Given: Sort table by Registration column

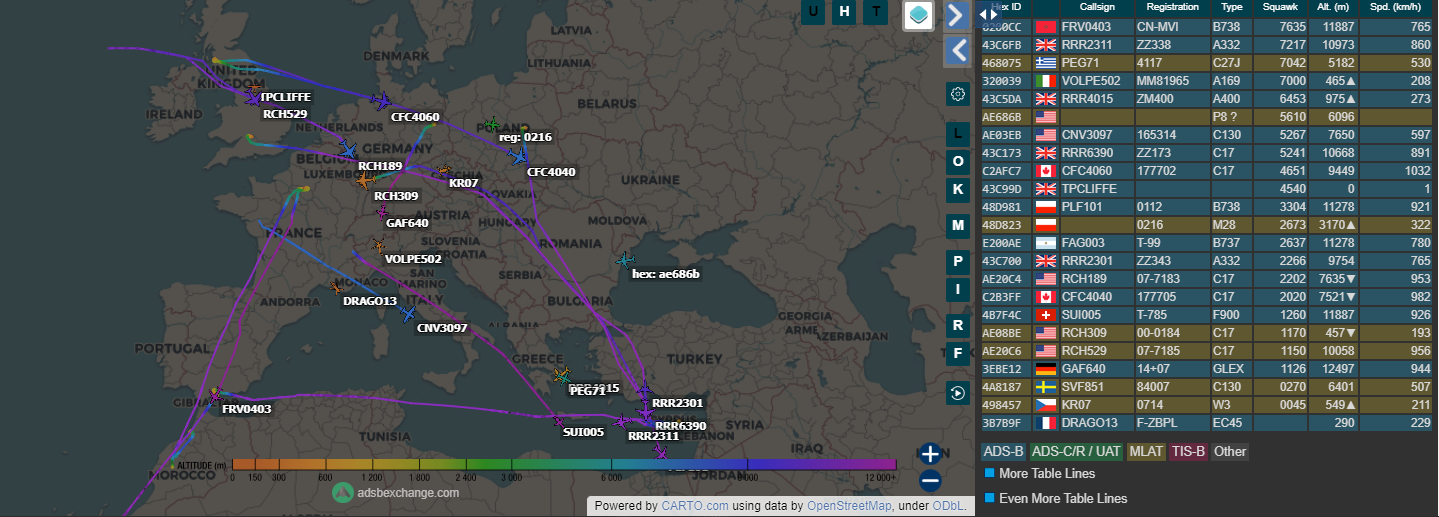Looking at the screenshot, I should [x=1172, y=7].
